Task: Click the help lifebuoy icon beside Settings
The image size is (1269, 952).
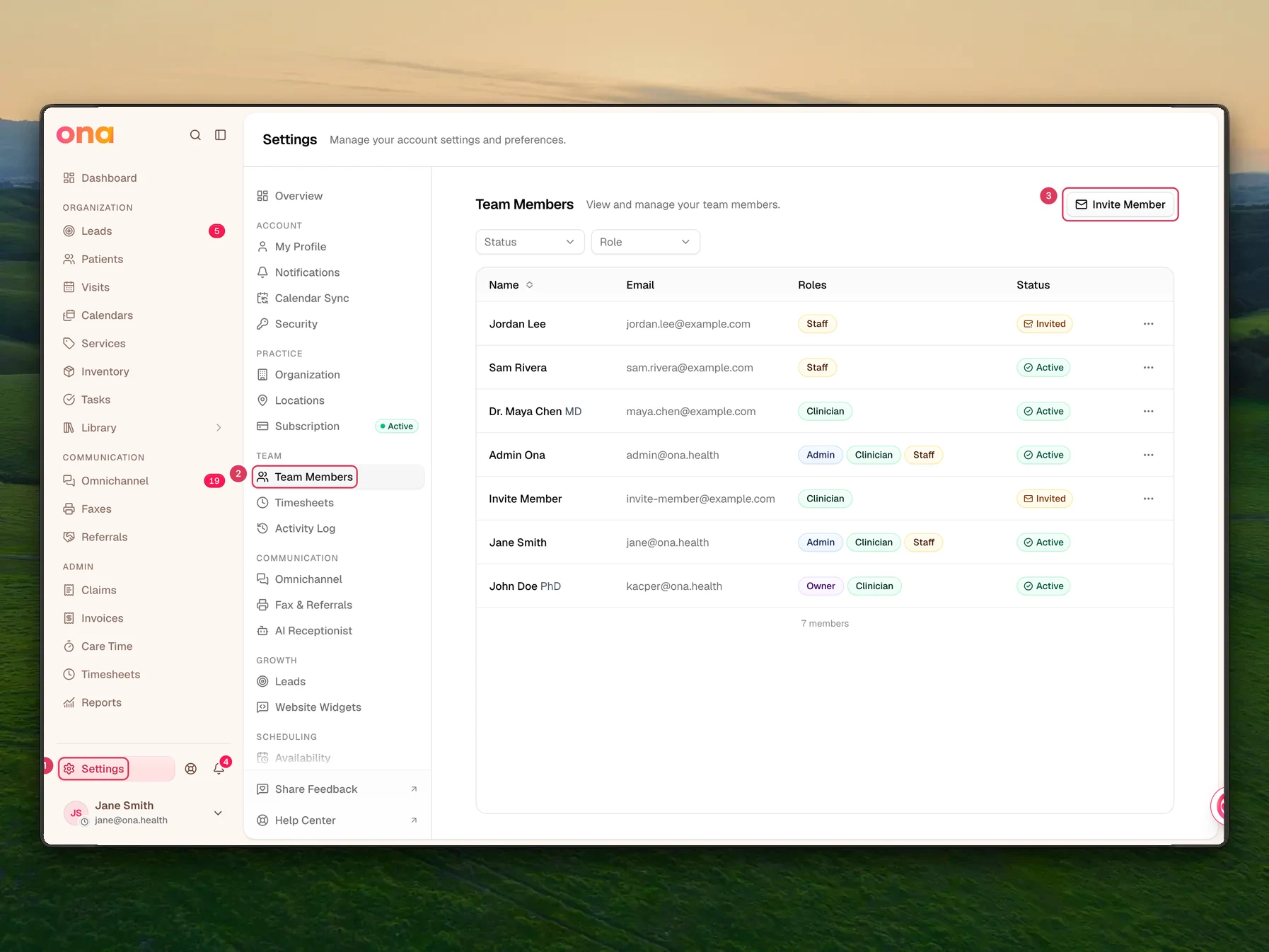Action: click(x=191, y=769)
